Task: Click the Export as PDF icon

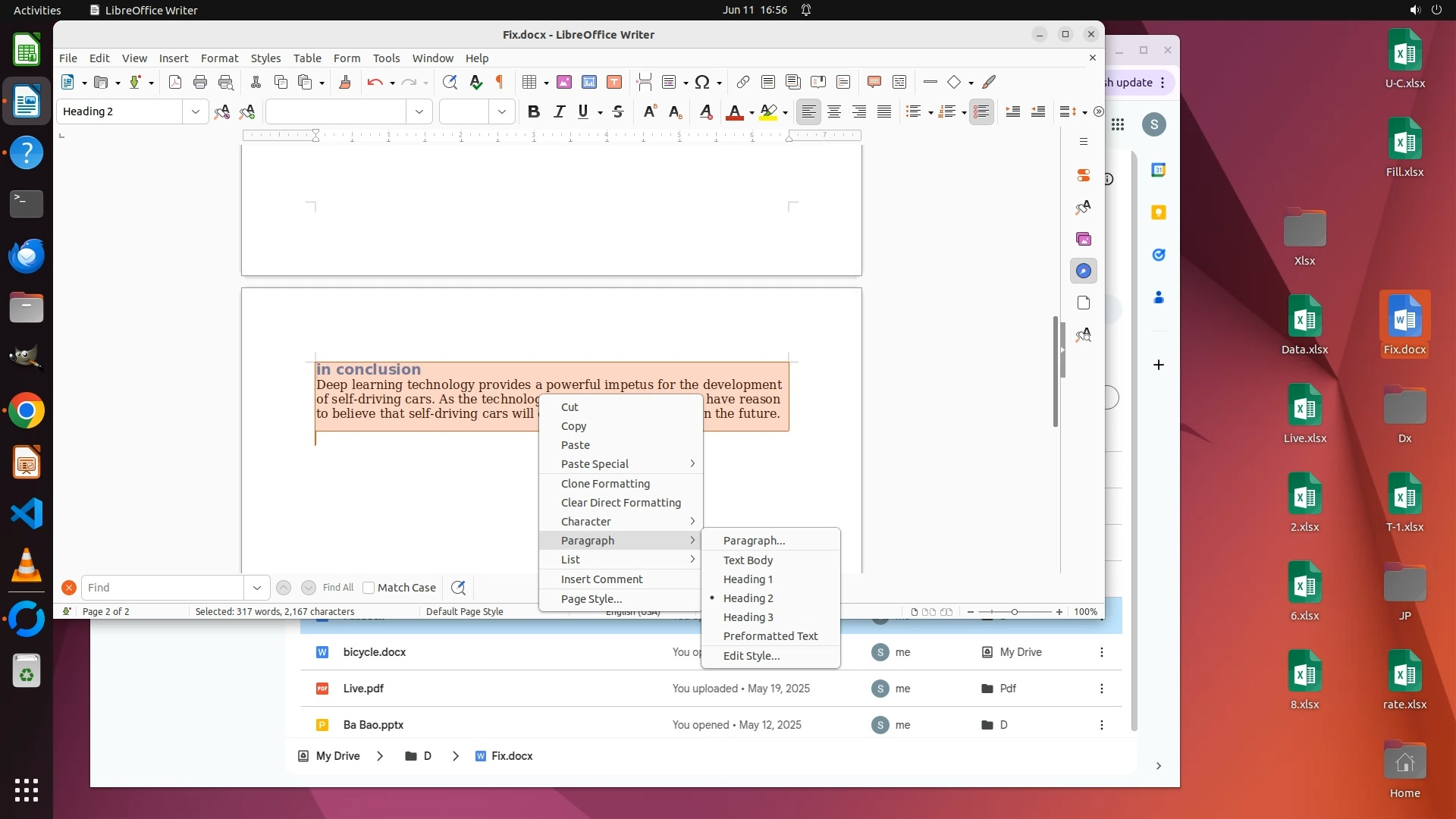Action: click(x=175, y=82)
